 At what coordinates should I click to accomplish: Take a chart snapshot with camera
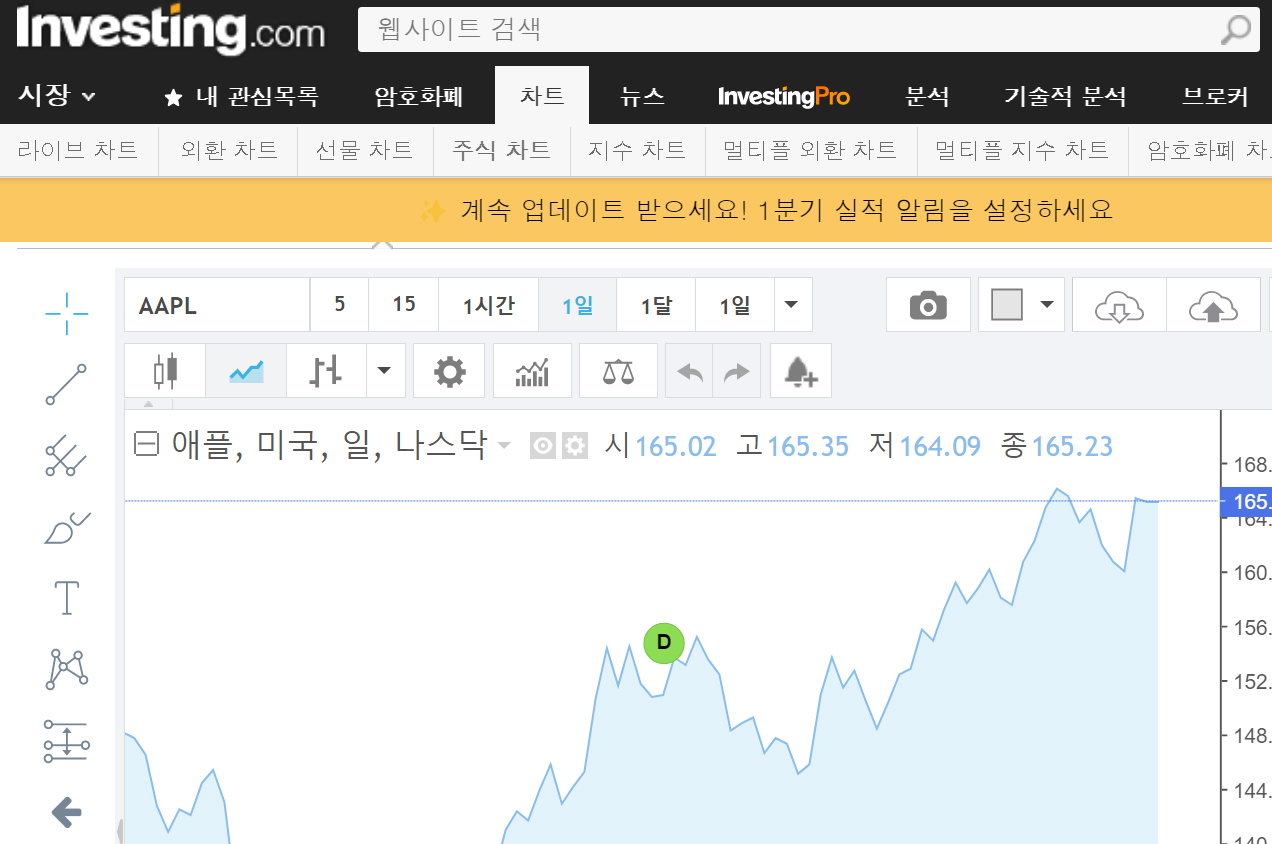pyautogui.click(x=928, y=305)
